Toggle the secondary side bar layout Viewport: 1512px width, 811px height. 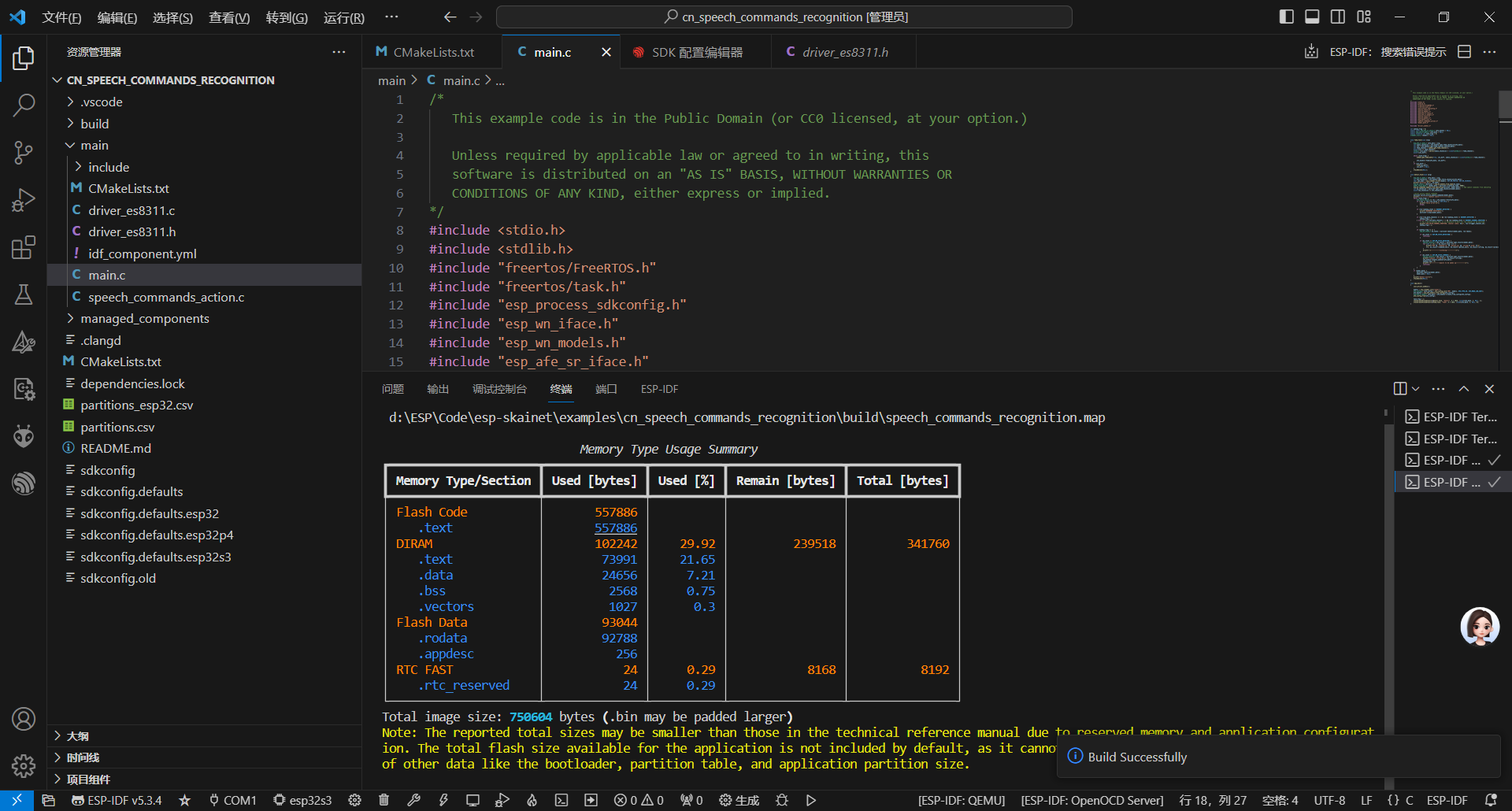tap(1338, 17)
